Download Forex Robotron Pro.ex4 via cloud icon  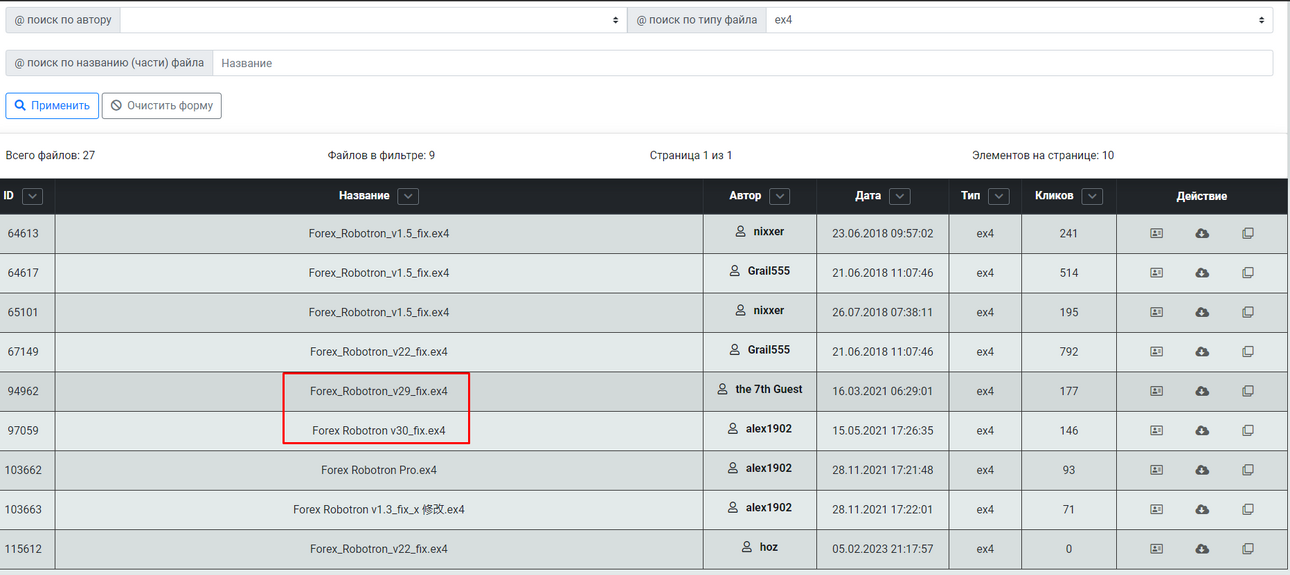(1202, 470)
